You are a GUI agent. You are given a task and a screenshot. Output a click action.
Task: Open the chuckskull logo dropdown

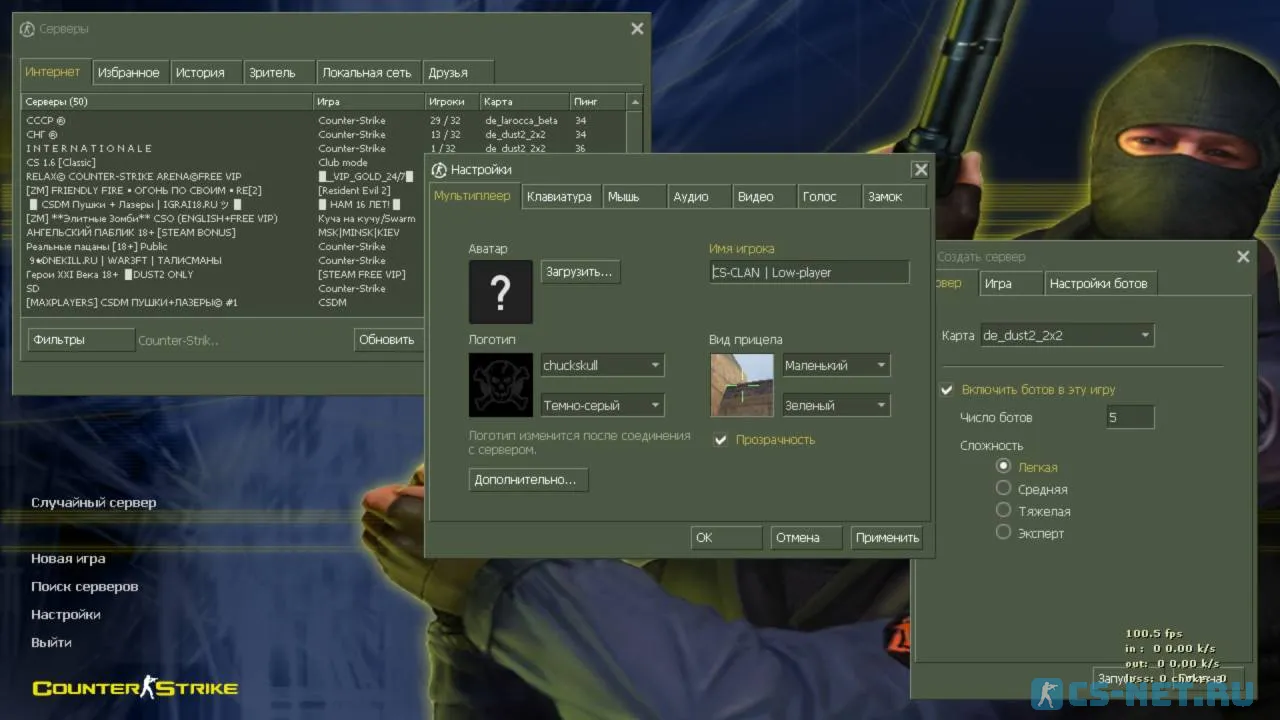click(x=602, y=365)
